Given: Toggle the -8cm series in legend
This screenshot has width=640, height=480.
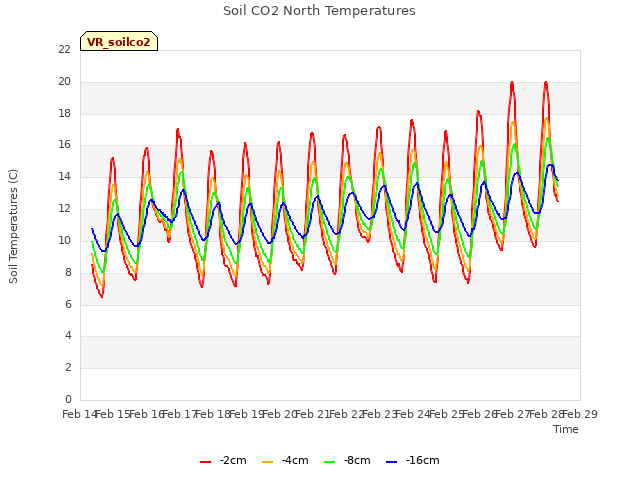Looking at the screenshot, I should (347, 460).
